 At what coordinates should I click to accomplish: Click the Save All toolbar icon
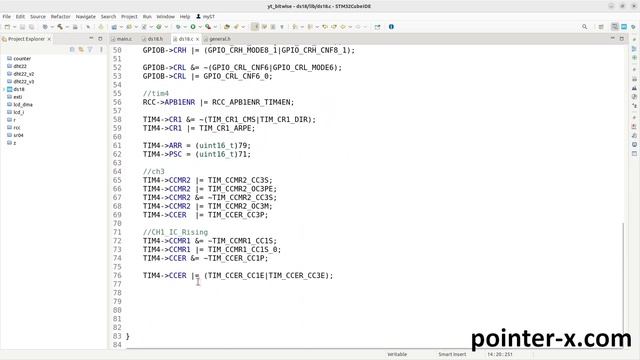pos(31,27)
